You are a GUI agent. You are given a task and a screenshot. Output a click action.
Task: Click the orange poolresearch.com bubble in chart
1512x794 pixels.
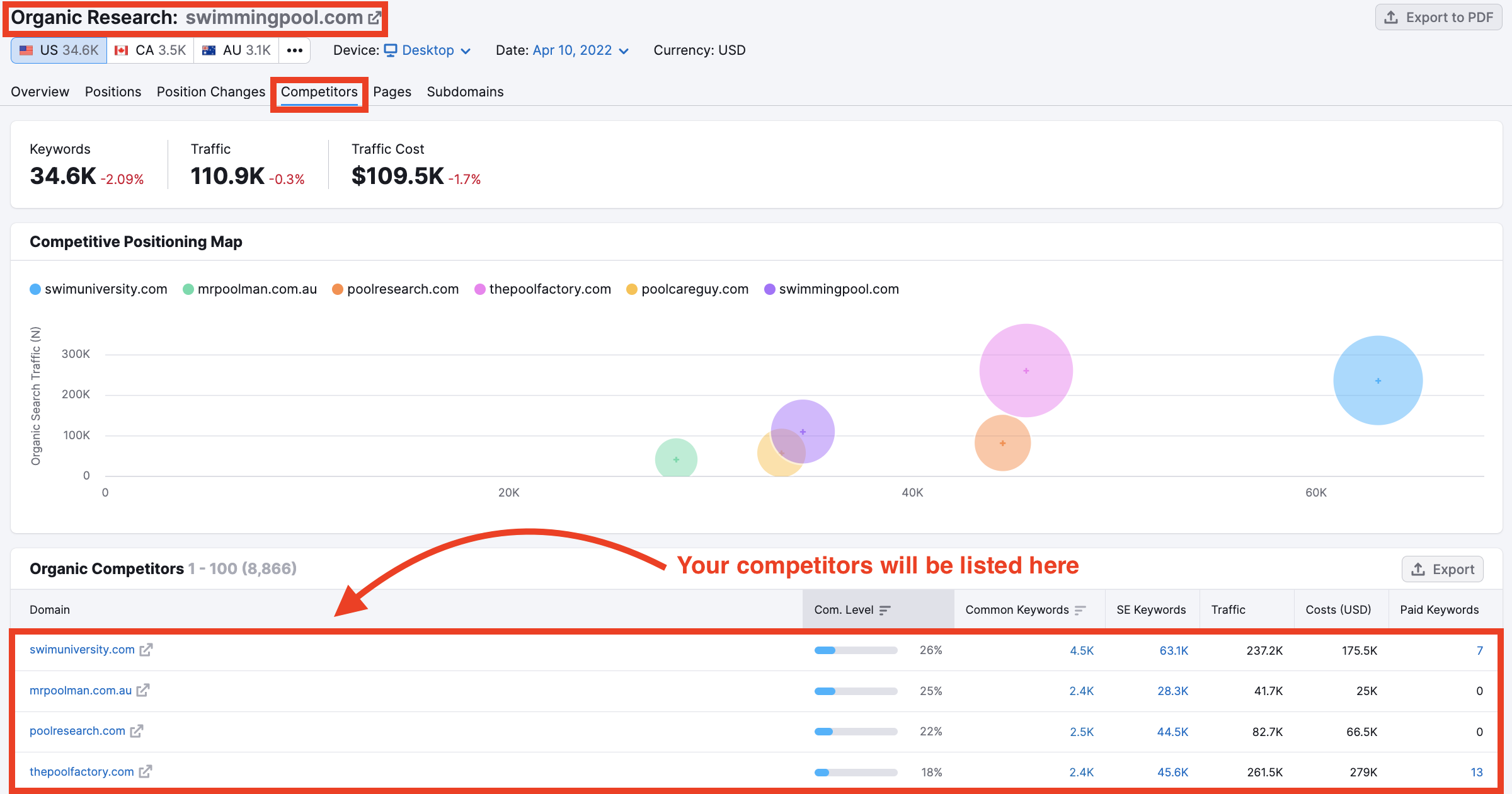point(1002,443)
